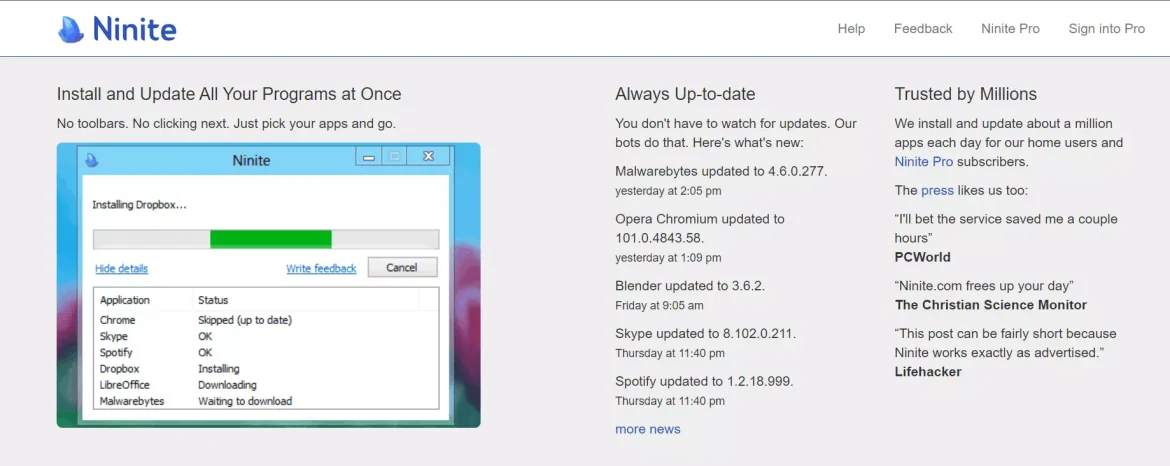Click Sign into Pro
Screen dimensions: 1170x466
1107,28
